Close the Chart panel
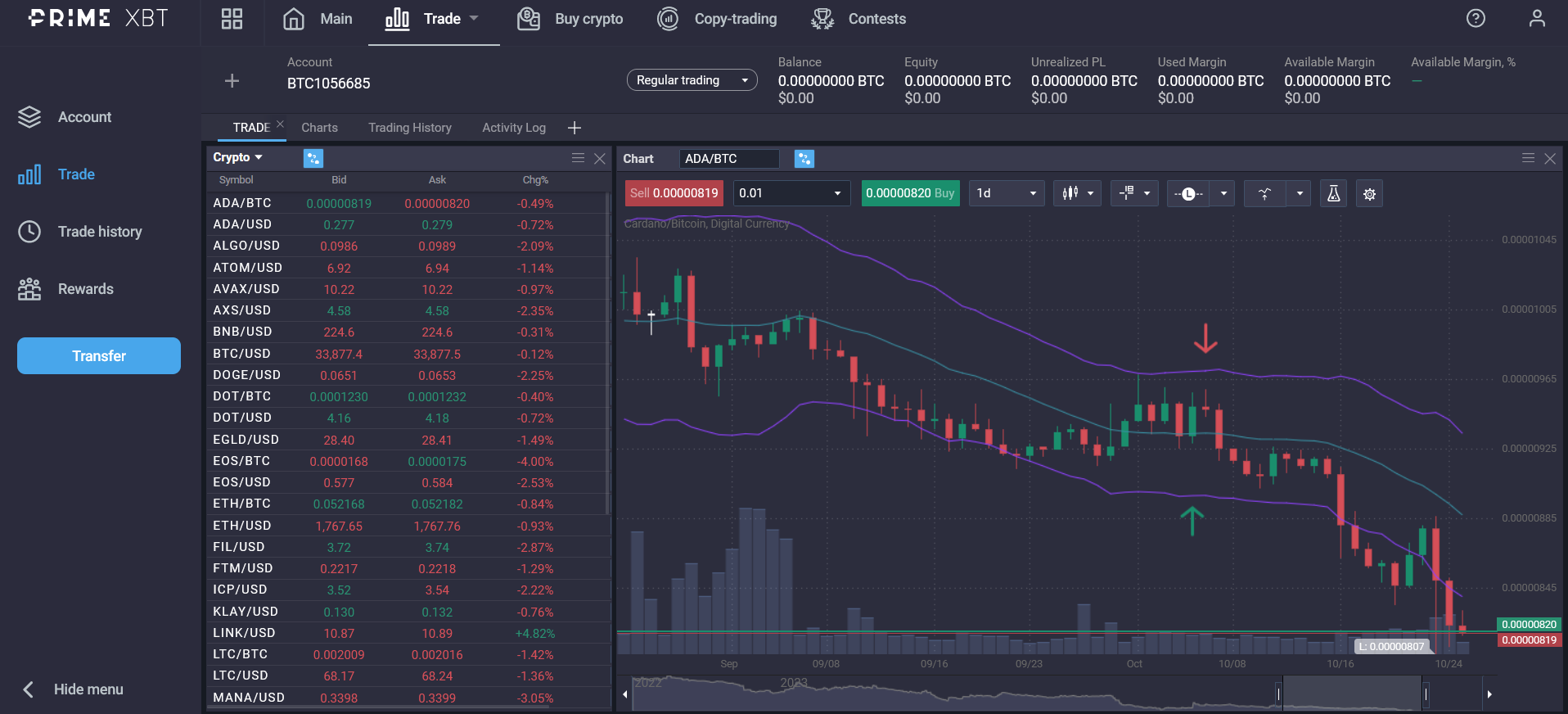Image resolution: width=1568 pixels, height=714 pixels. click(1550, 158)
